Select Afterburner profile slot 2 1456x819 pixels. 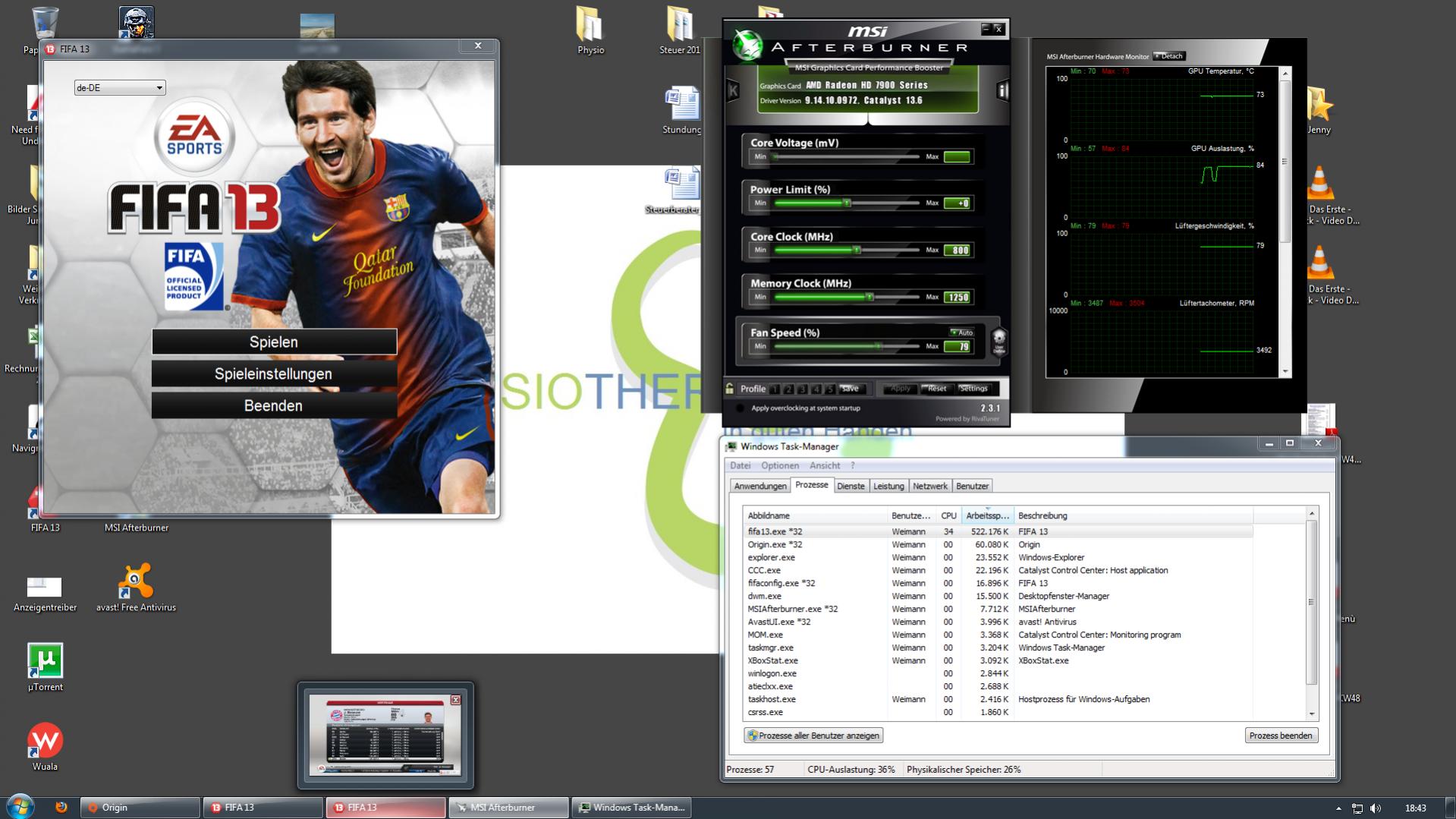tap(788, 389)
